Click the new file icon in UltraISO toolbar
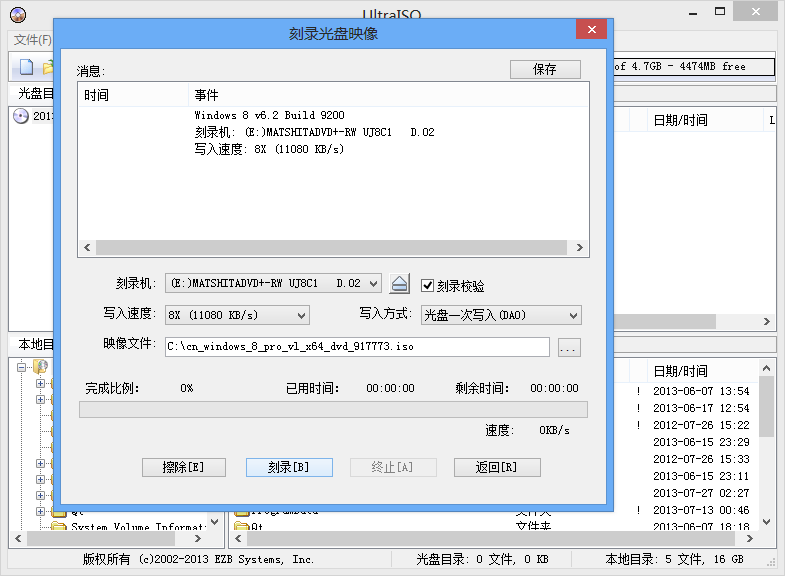This screenshot has width=785, height=576. (26, 67)
